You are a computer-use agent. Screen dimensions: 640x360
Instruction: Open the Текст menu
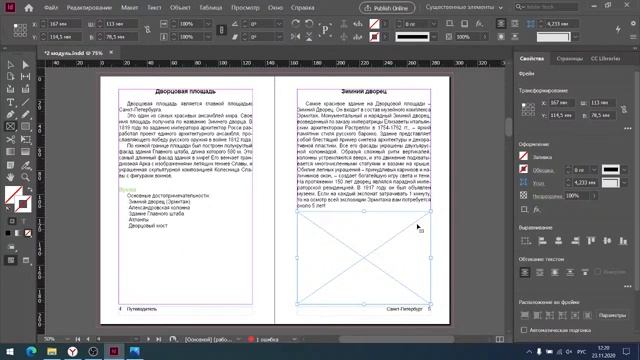(x=154, y=8)
